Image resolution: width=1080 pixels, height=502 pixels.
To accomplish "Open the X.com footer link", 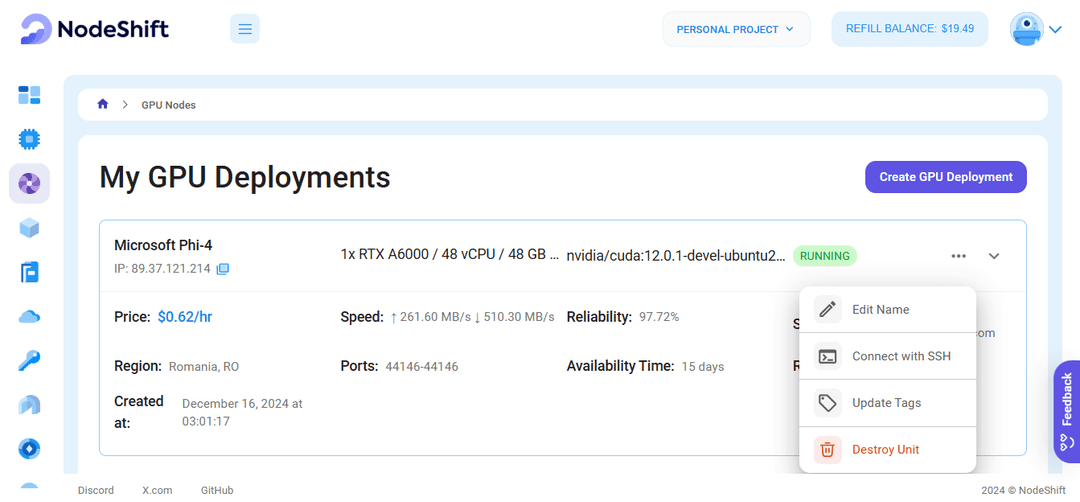I will (157, 490).
